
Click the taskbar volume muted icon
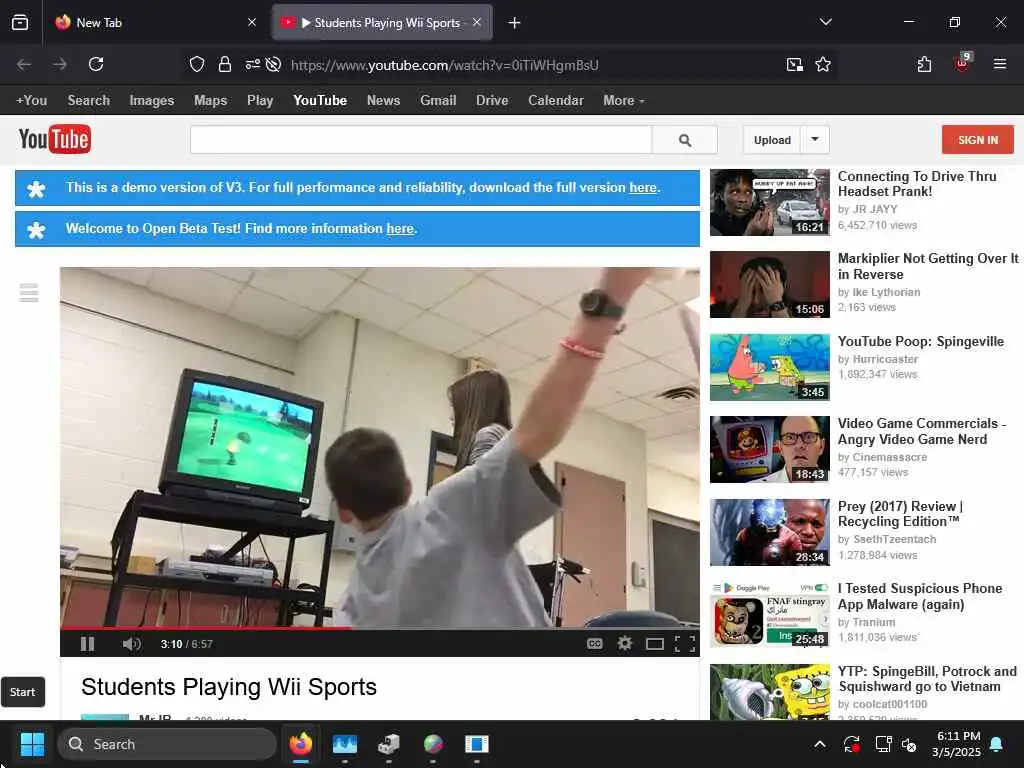click(x=909, y=744)
